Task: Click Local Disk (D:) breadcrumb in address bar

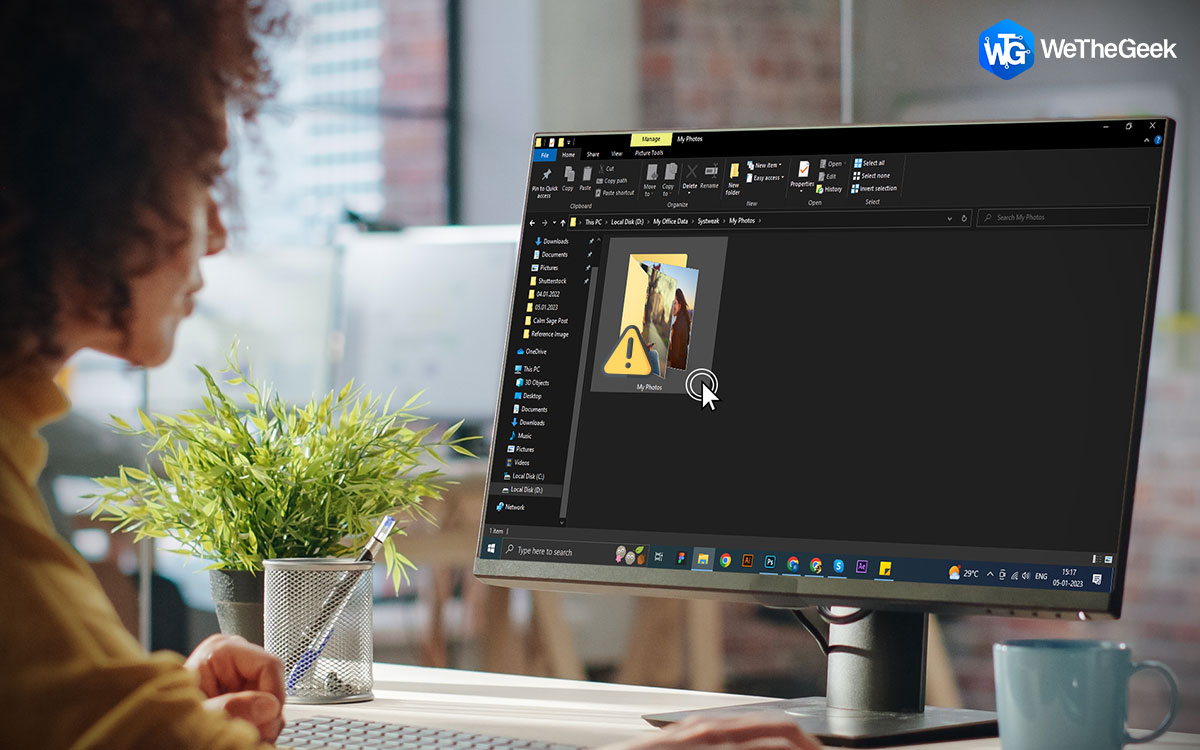Action: click(x=628, y=221)
